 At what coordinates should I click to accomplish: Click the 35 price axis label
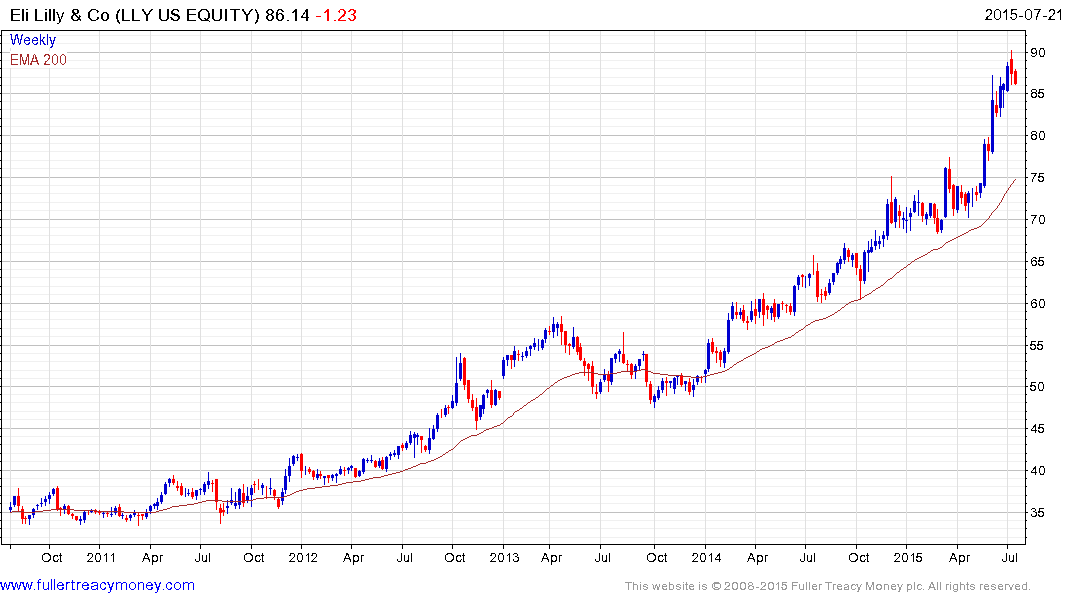(1037, 512)
